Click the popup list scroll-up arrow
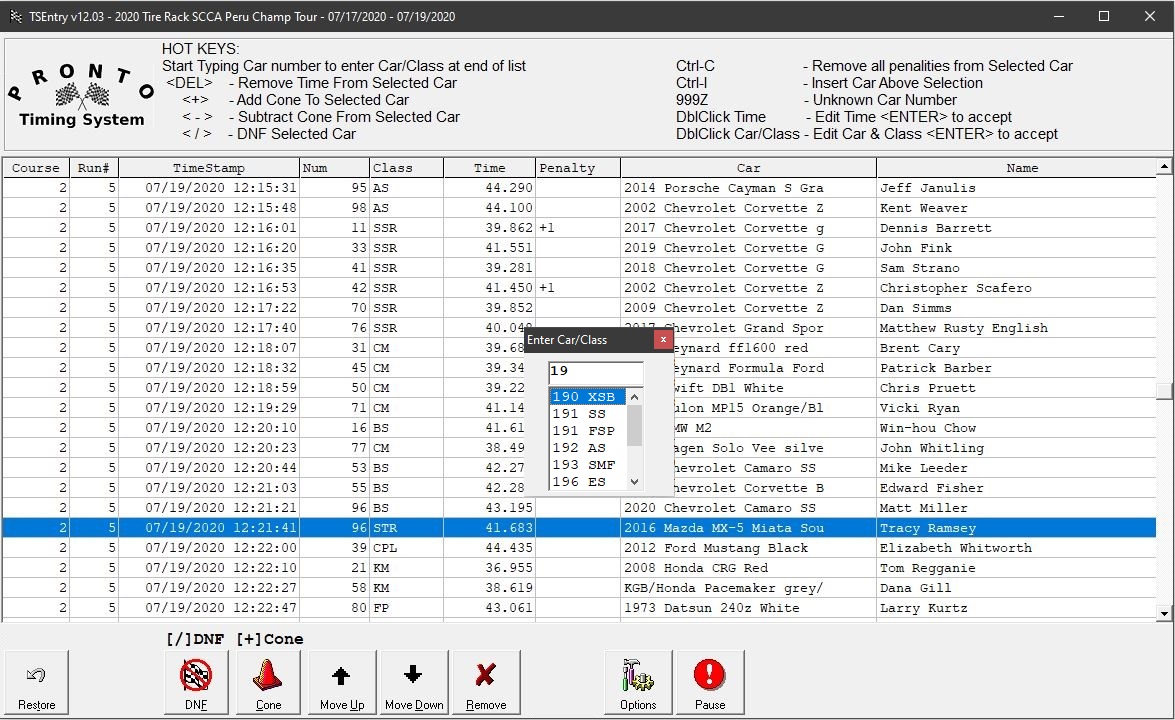This screenshot has height=720, width=1175. click(635, 396)
